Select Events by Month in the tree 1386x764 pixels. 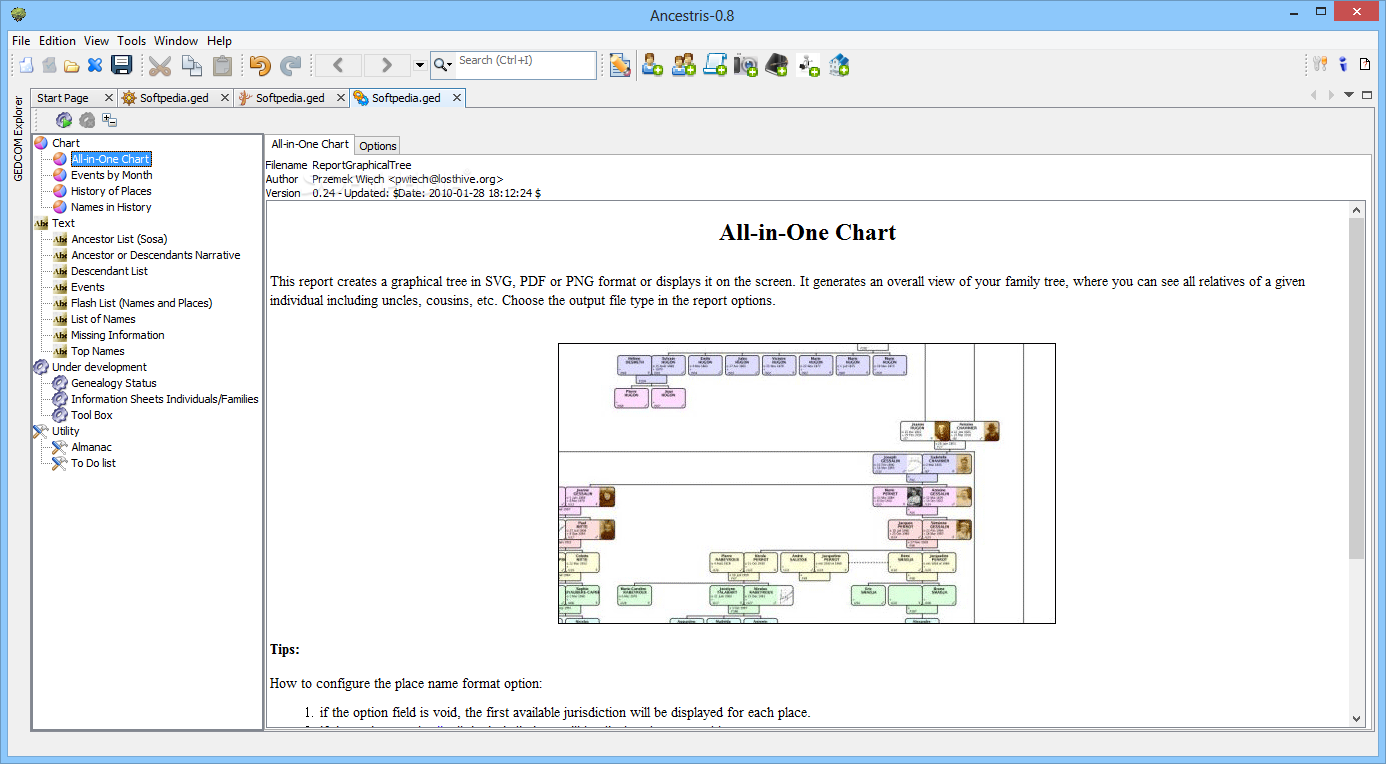[112, 175]
